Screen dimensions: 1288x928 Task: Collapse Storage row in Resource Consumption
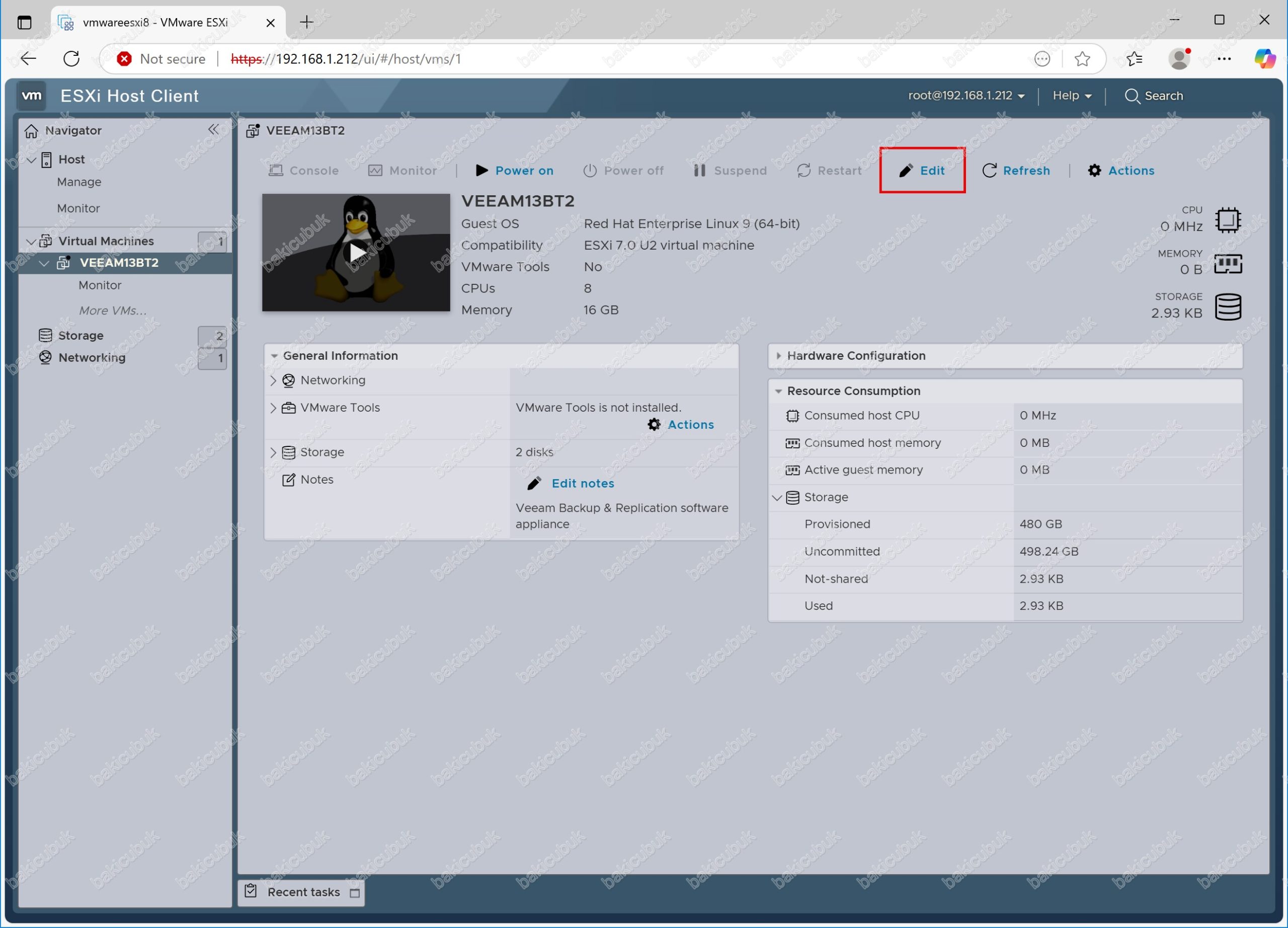[777, 498]
